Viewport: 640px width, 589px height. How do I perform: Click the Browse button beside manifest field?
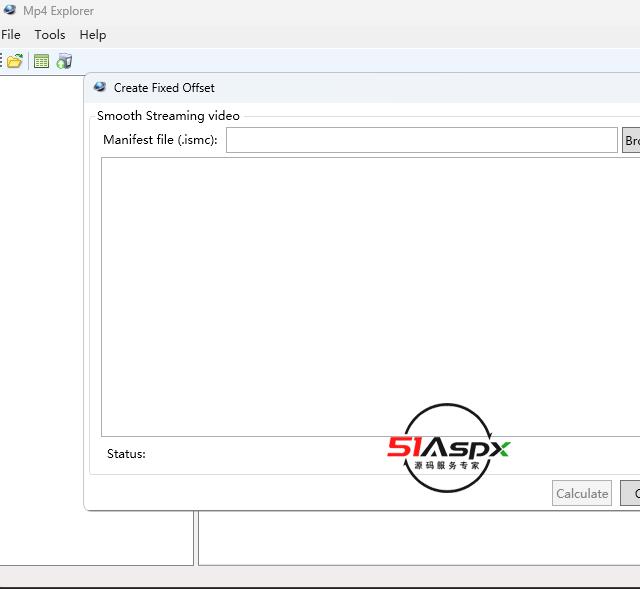click(631, 140)
